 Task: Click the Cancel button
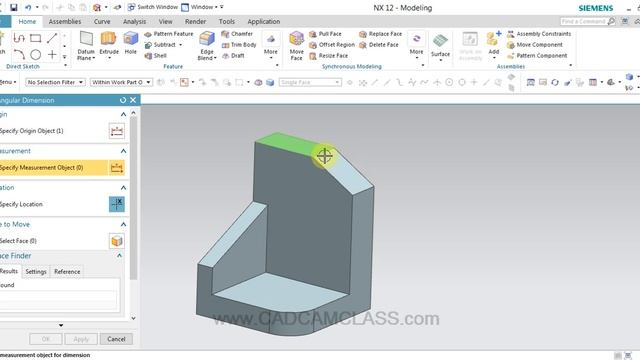pos(116,339)
